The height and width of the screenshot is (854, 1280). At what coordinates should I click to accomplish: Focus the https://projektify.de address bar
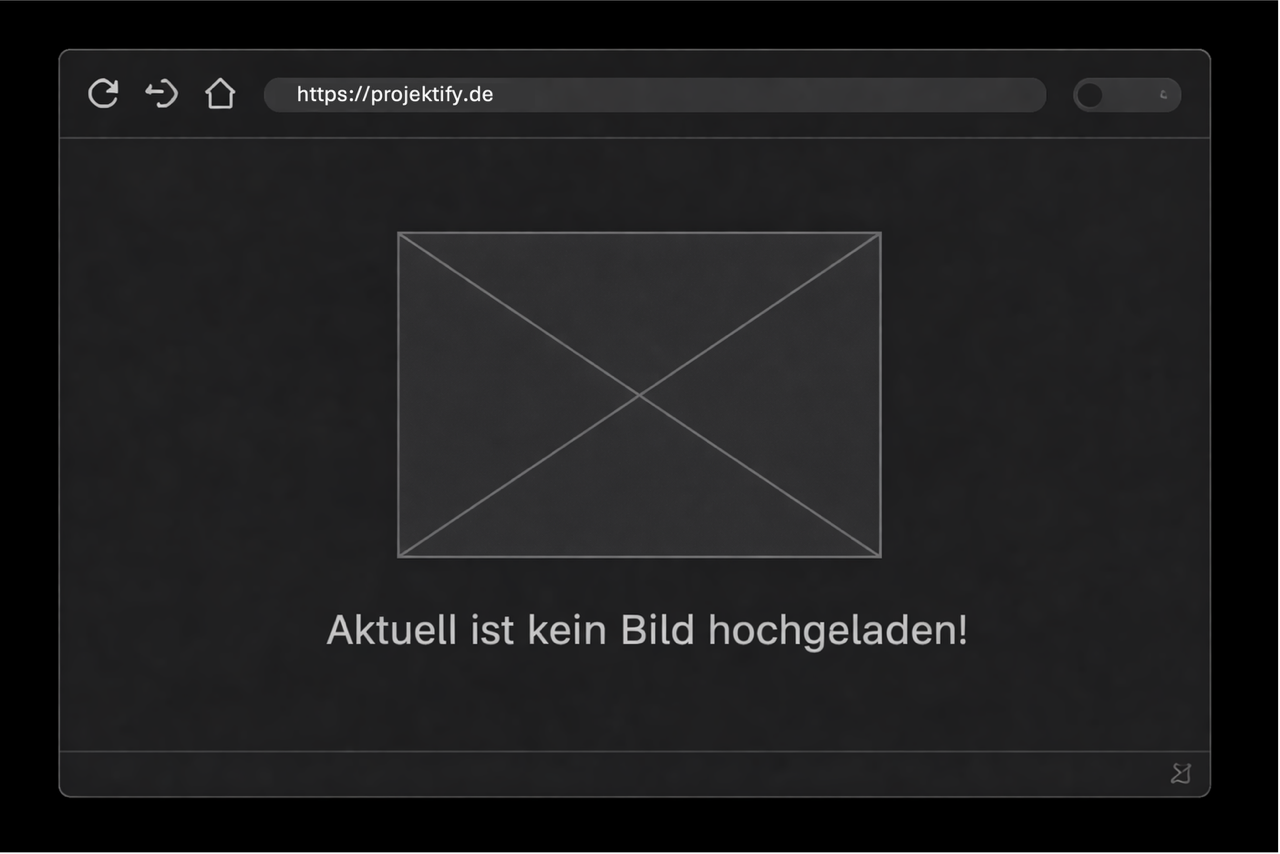pyautogui.click(x=655, y=95)
